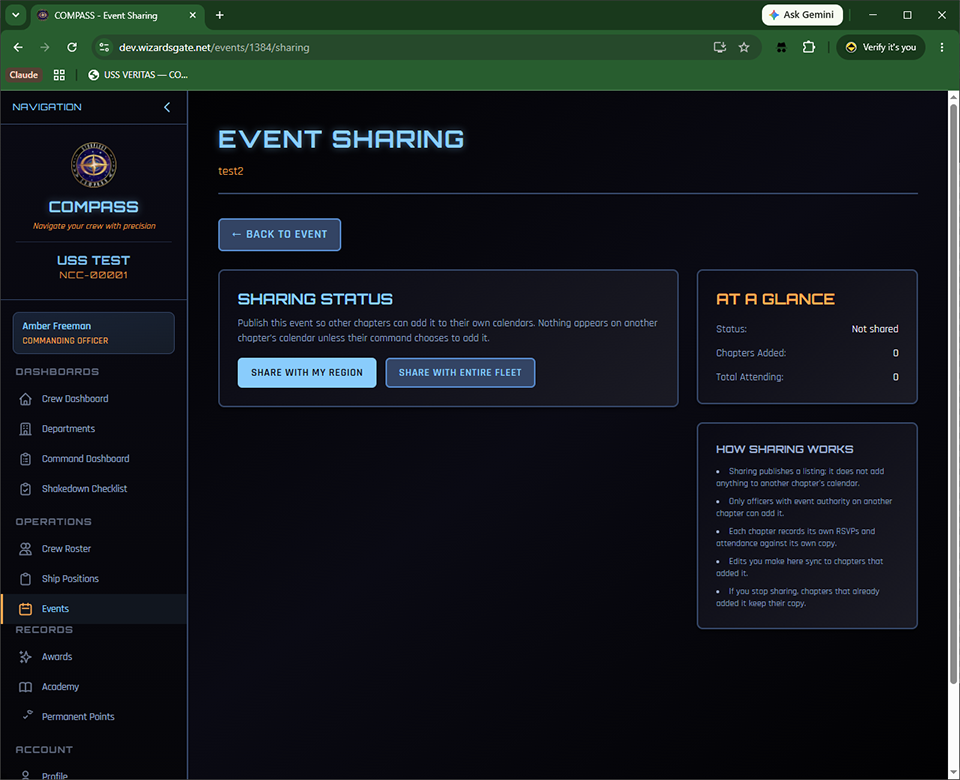Click the How Sharing Works heading
The width and height of the screenshot is (960, 780).
click(784, 449)
